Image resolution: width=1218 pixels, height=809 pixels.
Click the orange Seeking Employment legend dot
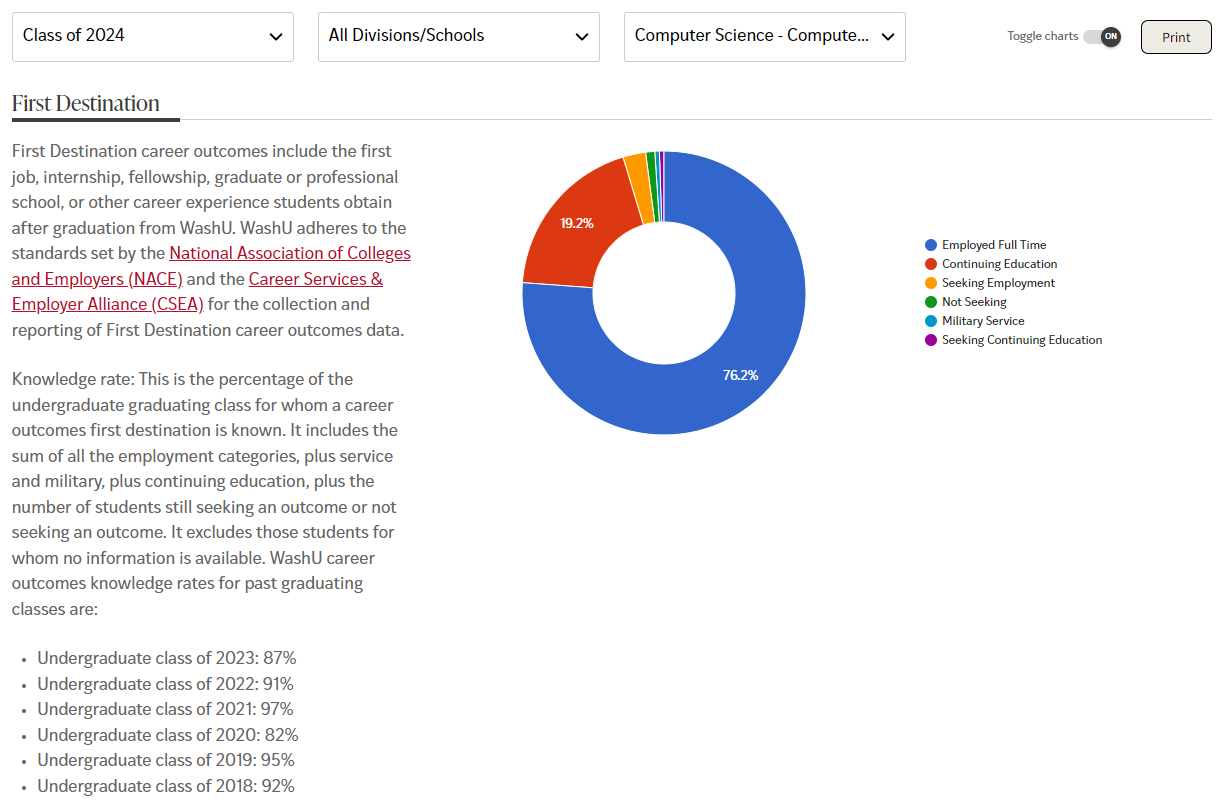coord(931,283)
